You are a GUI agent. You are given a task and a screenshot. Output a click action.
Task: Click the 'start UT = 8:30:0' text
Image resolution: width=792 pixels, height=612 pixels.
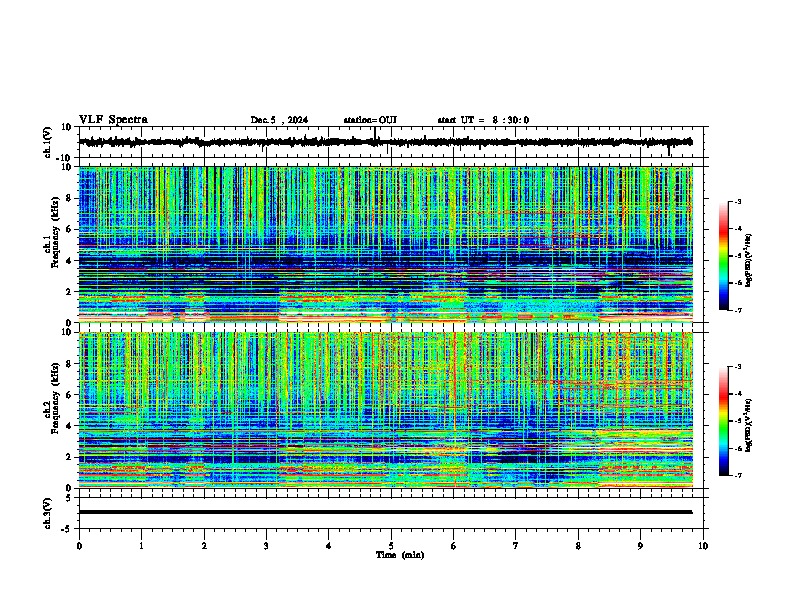point(483,120)
